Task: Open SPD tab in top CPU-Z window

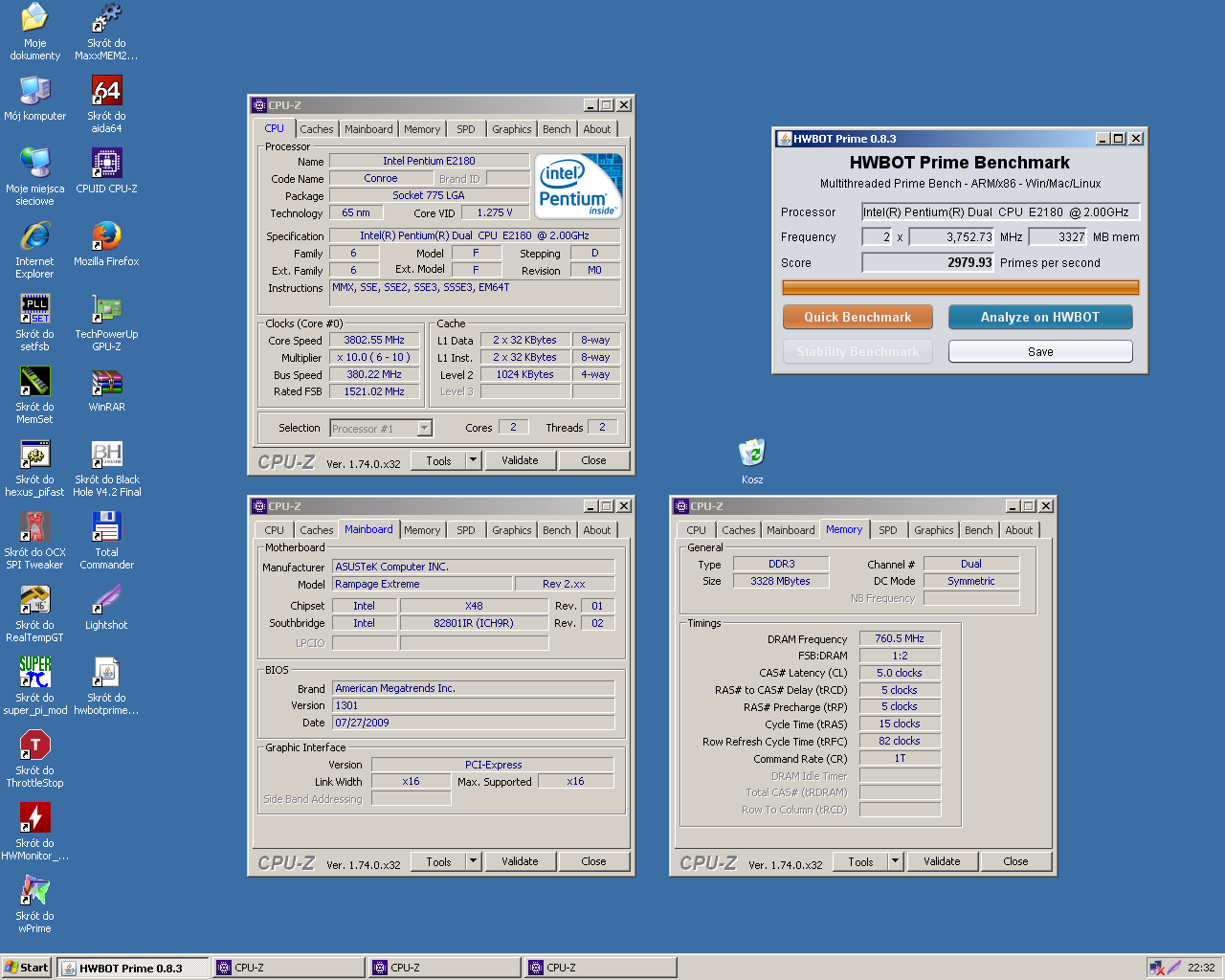Action: [466, 129]
